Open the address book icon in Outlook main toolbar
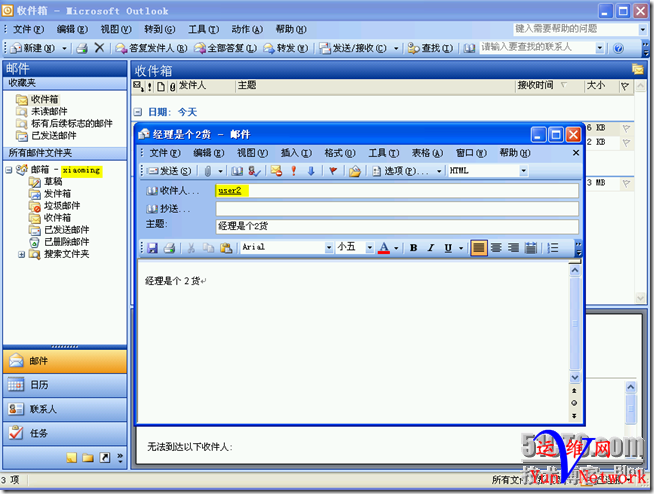 (x=469, y=48)
